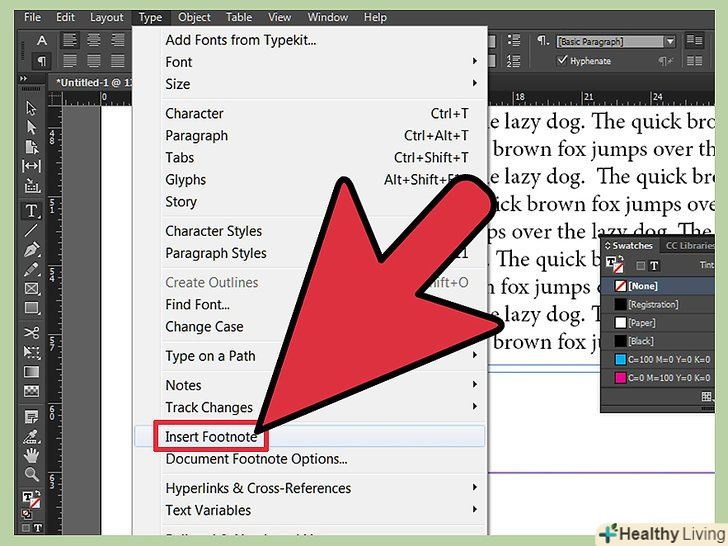Toggle formatting affects container in Swatches

(640, 266)
